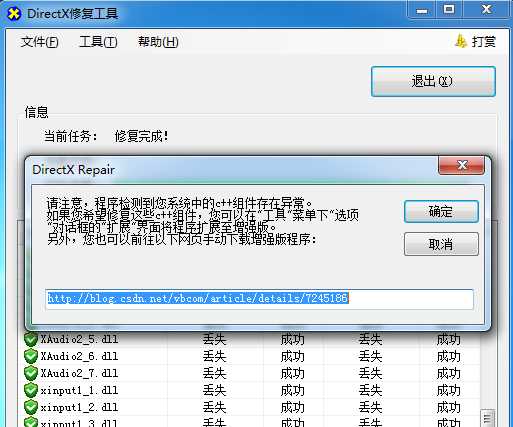The image size is (513, 427).
Task: Click shield icon beside XAudio2_5.dll
Action: 31,339
